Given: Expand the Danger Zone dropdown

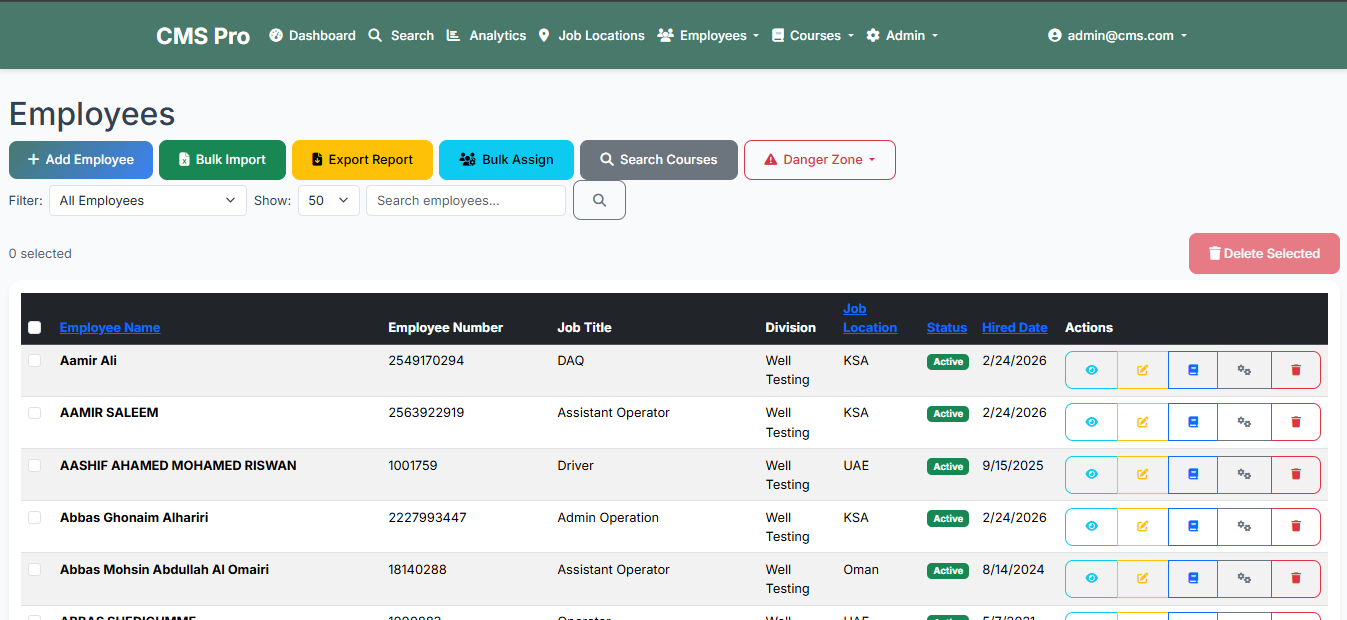Looking at the screenshot, I should click(x=820, y=160).
